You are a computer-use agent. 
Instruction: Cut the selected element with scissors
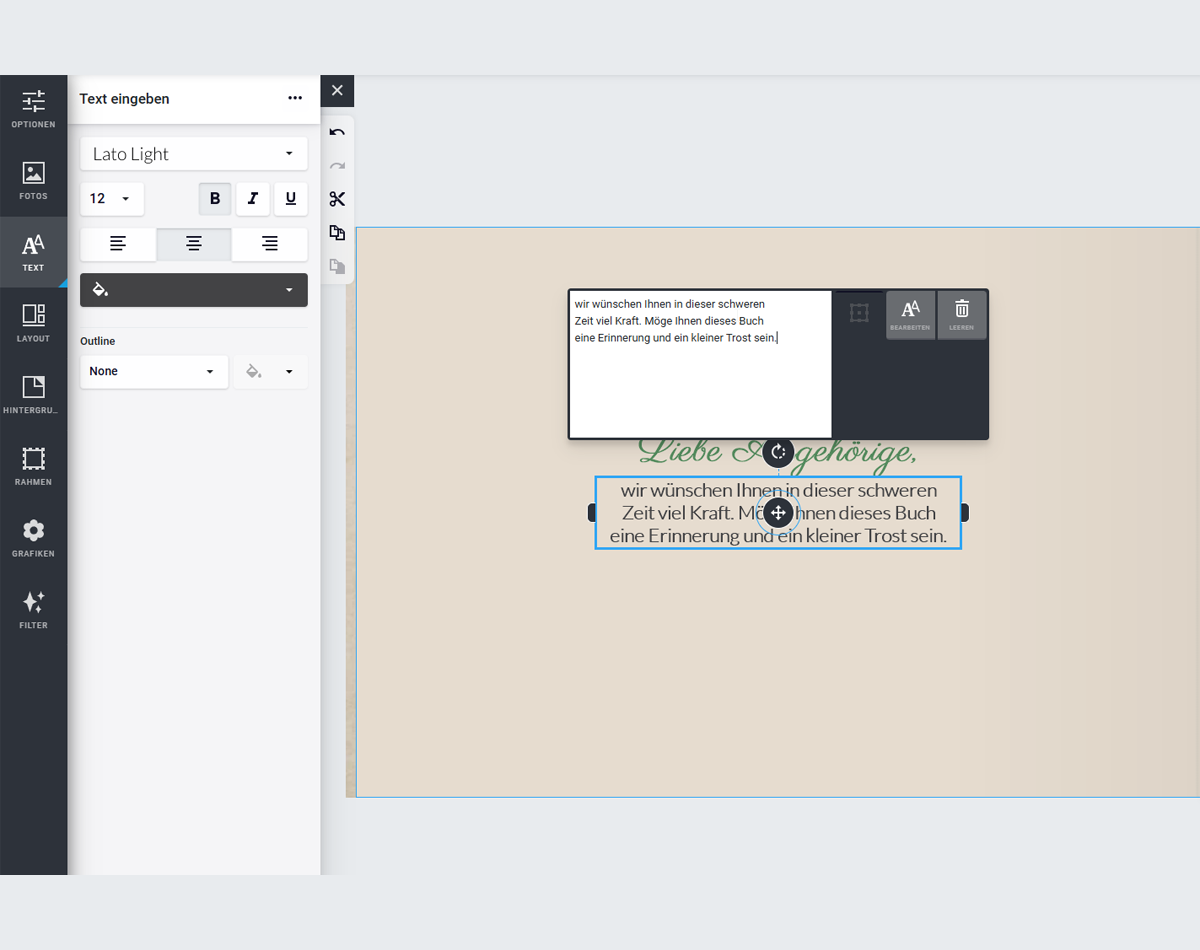(337, 199)
